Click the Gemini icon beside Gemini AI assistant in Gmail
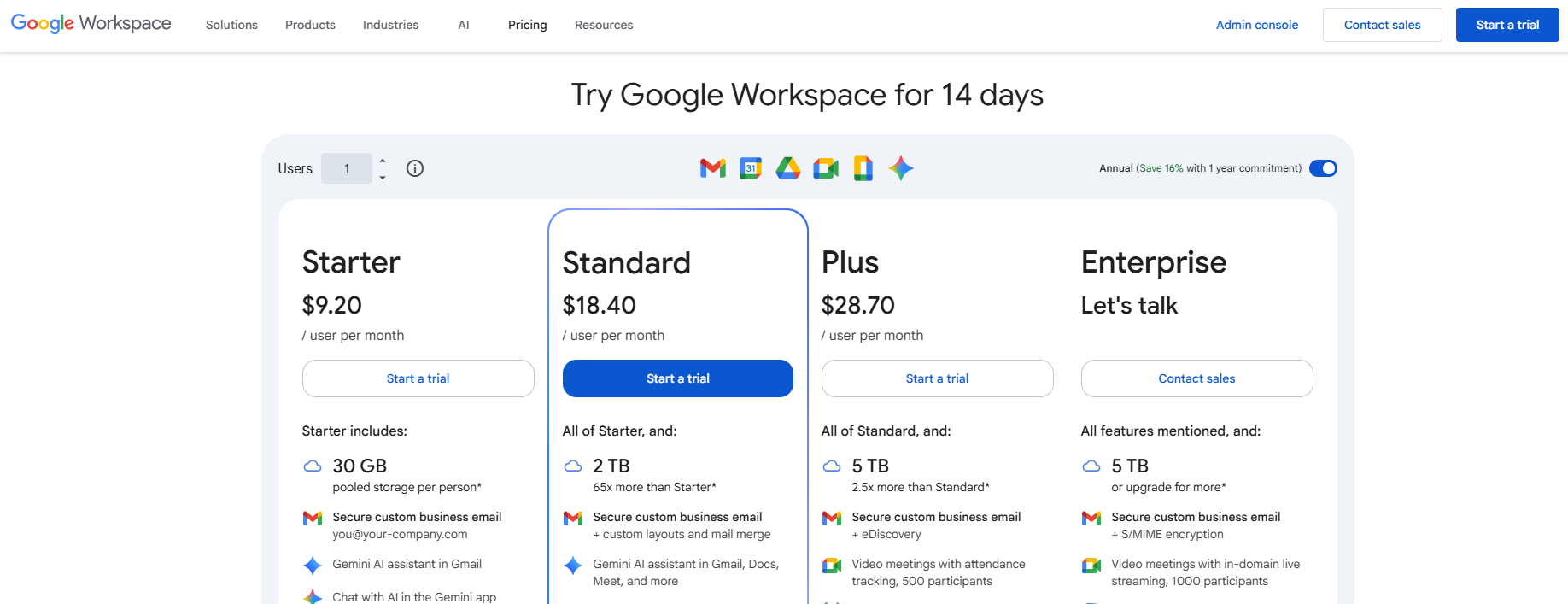Screen dimensions: 1568x604 coord(313,566)
